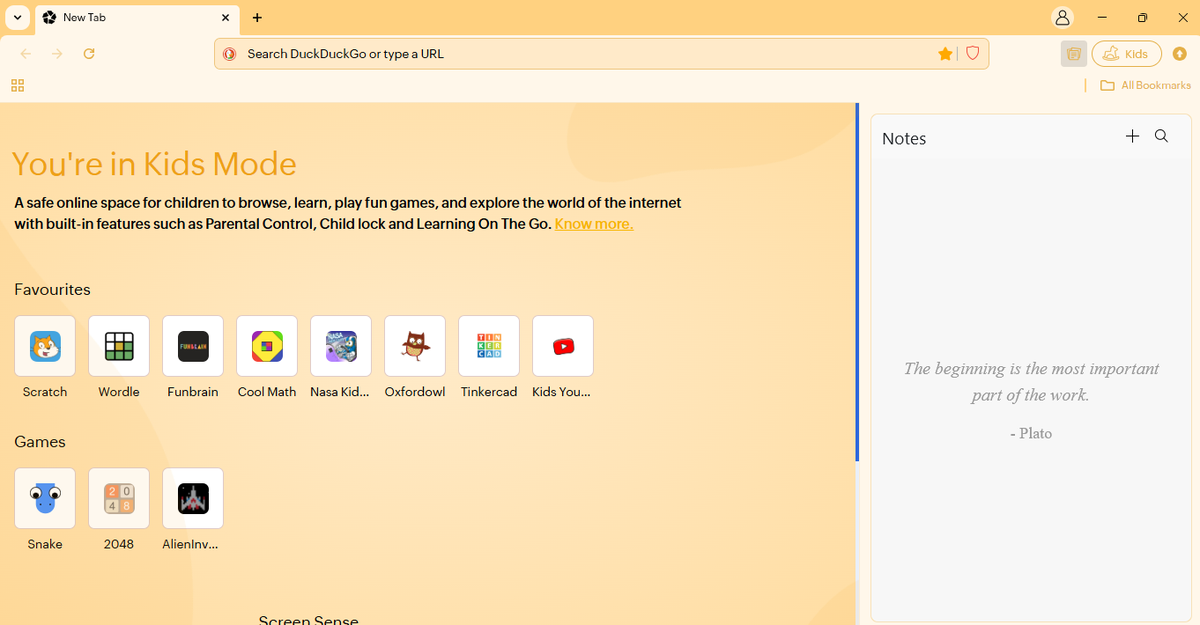Viewport: 1200px width, 625px height.
Task: Toggle the privacy shield in the address bar
Action: [x=972, y=53]
